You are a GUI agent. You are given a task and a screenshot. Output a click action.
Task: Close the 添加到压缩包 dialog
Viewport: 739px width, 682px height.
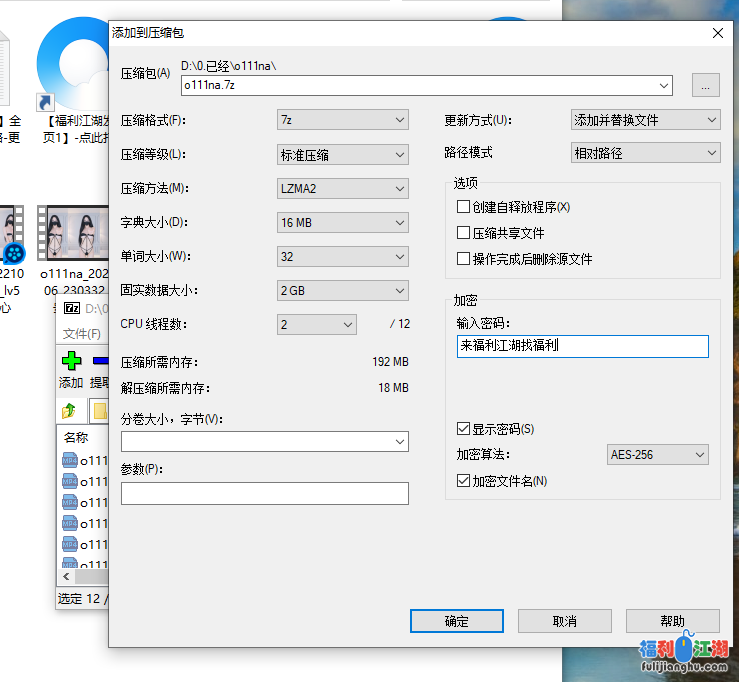coord(717,33)
